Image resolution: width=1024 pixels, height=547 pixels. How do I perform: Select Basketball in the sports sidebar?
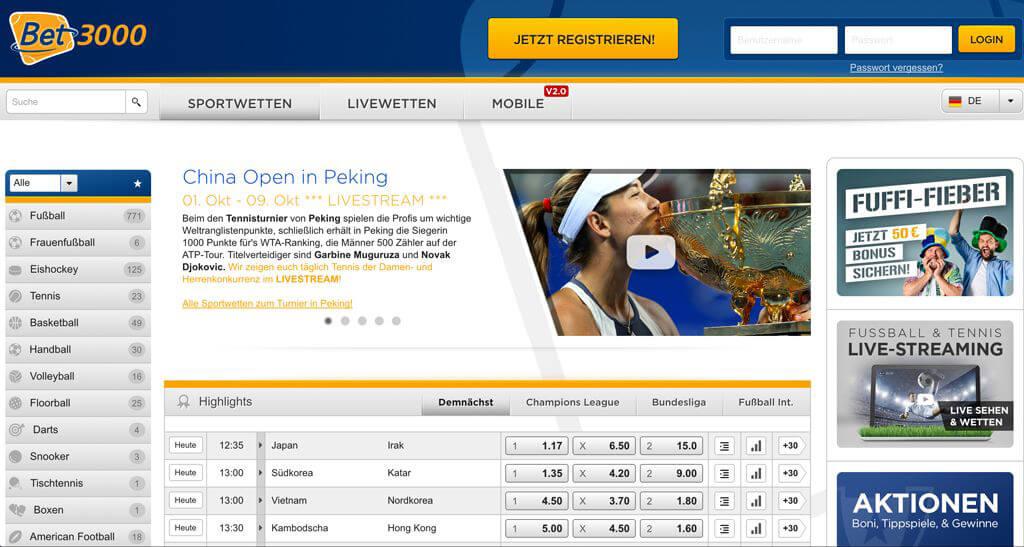[x=78, y=323]
